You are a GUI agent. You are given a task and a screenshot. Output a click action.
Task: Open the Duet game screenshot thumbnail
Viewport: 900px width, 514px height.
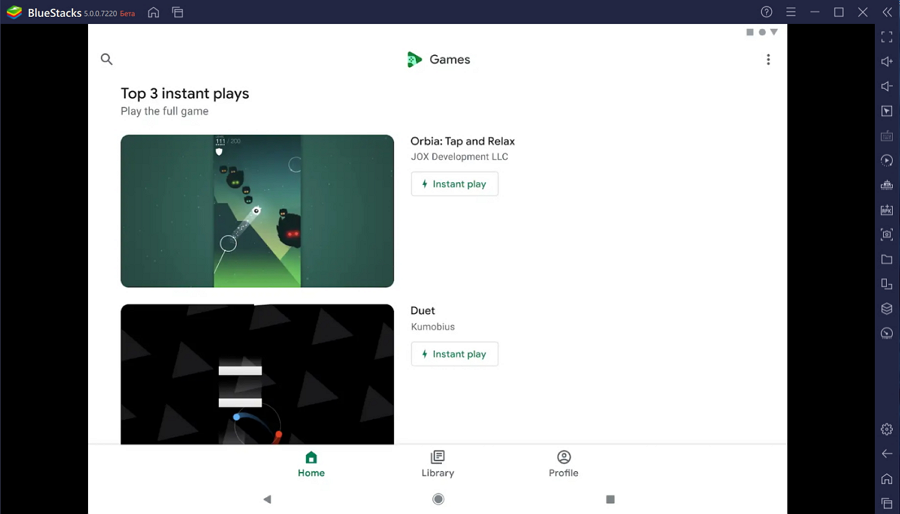coord(257,374)
